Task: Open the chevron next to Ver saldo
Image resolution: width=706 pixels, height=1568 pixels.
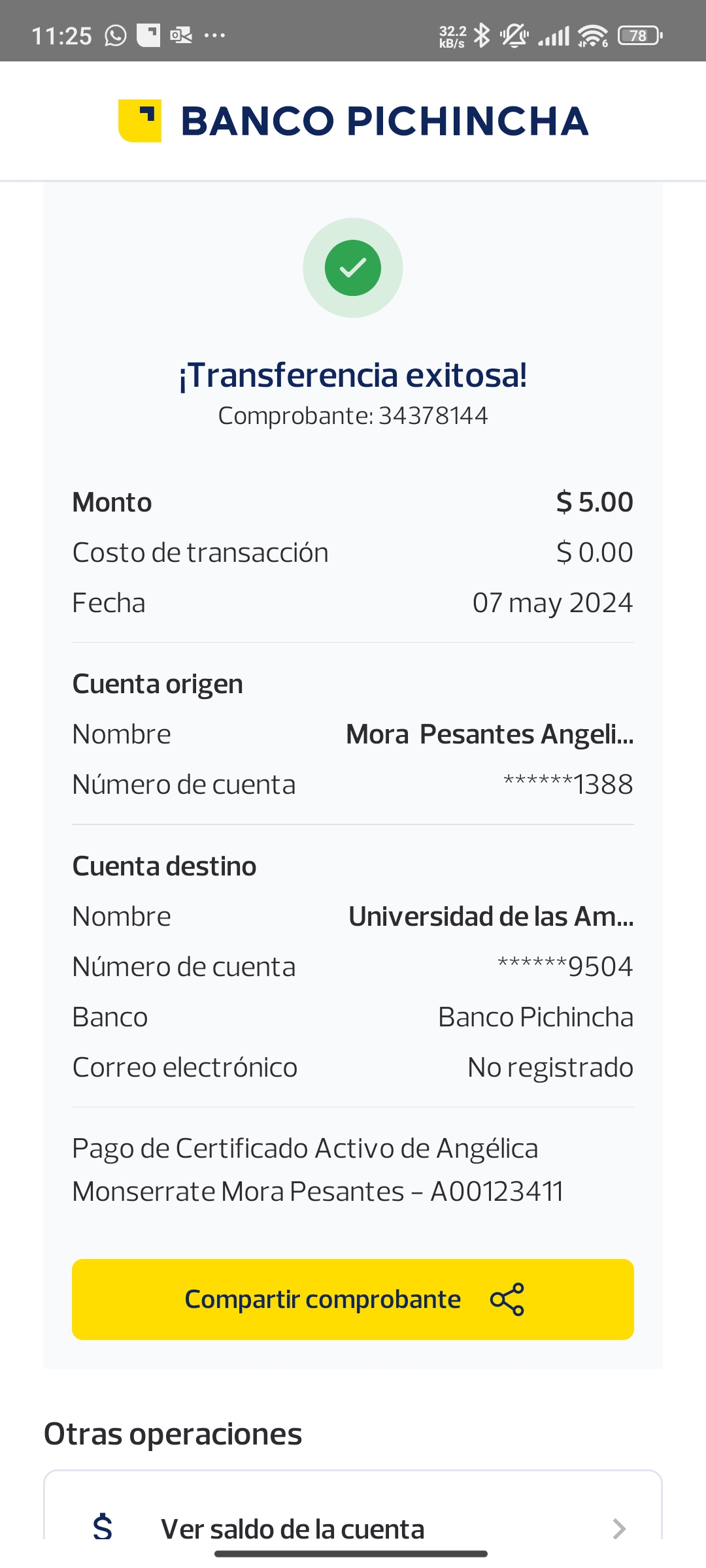Action: pos(618,1528)
